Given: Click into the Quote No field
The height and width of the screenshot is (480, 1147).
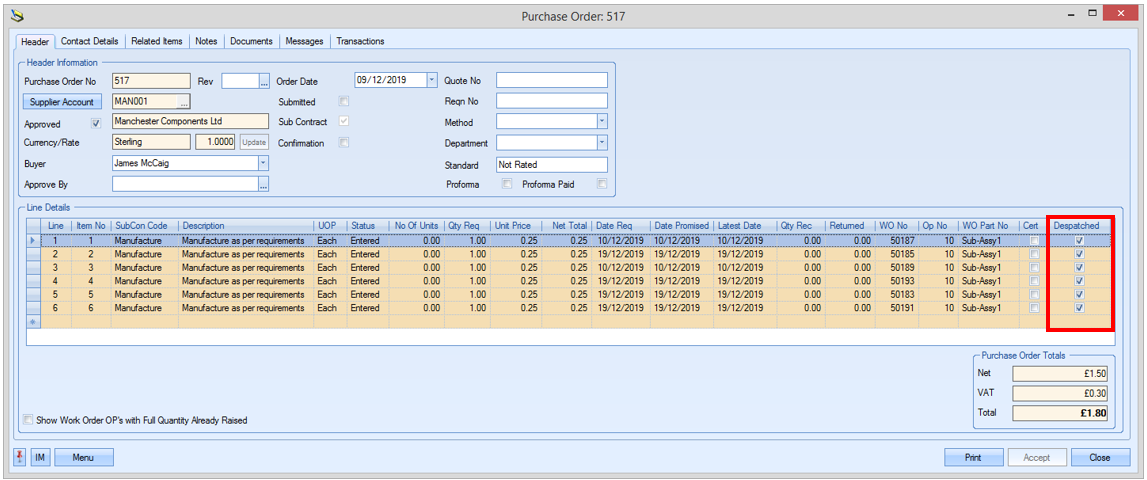Looking at the screenshot, I should click(x=551, y=81).
